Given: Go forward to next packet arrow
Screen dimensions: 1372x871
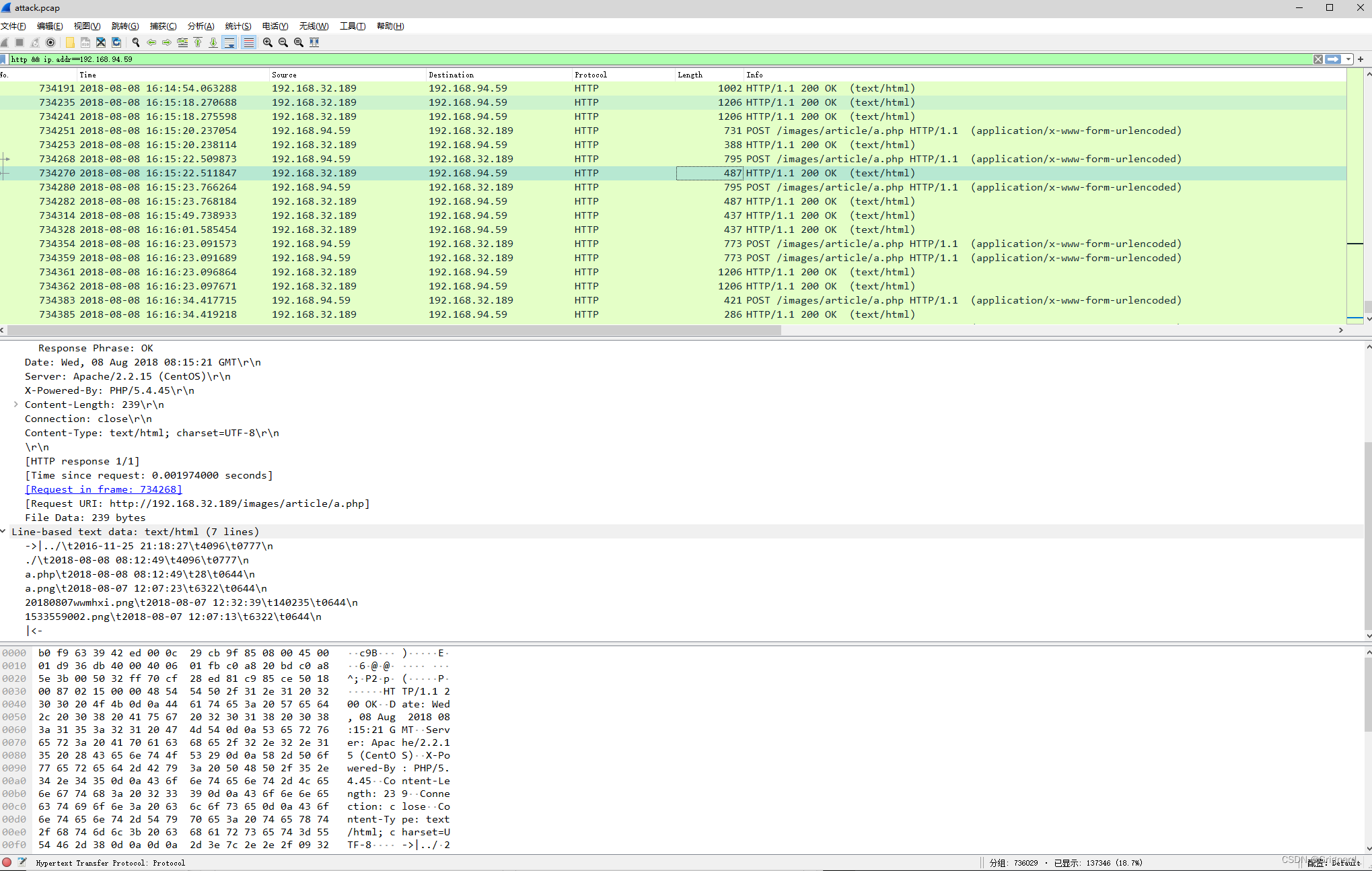Looking at the screenshot, I should point(167,42).
